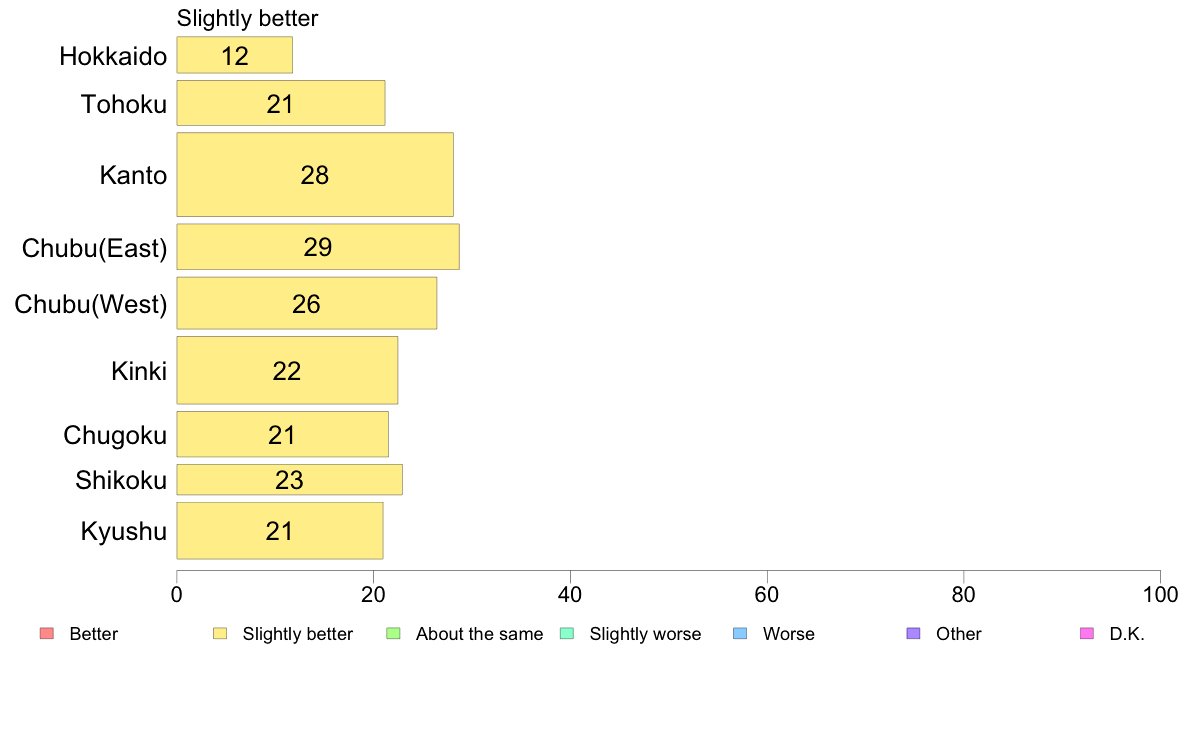
Task: Click the Slightly worse legend label
Action: [x=645, y=634]
